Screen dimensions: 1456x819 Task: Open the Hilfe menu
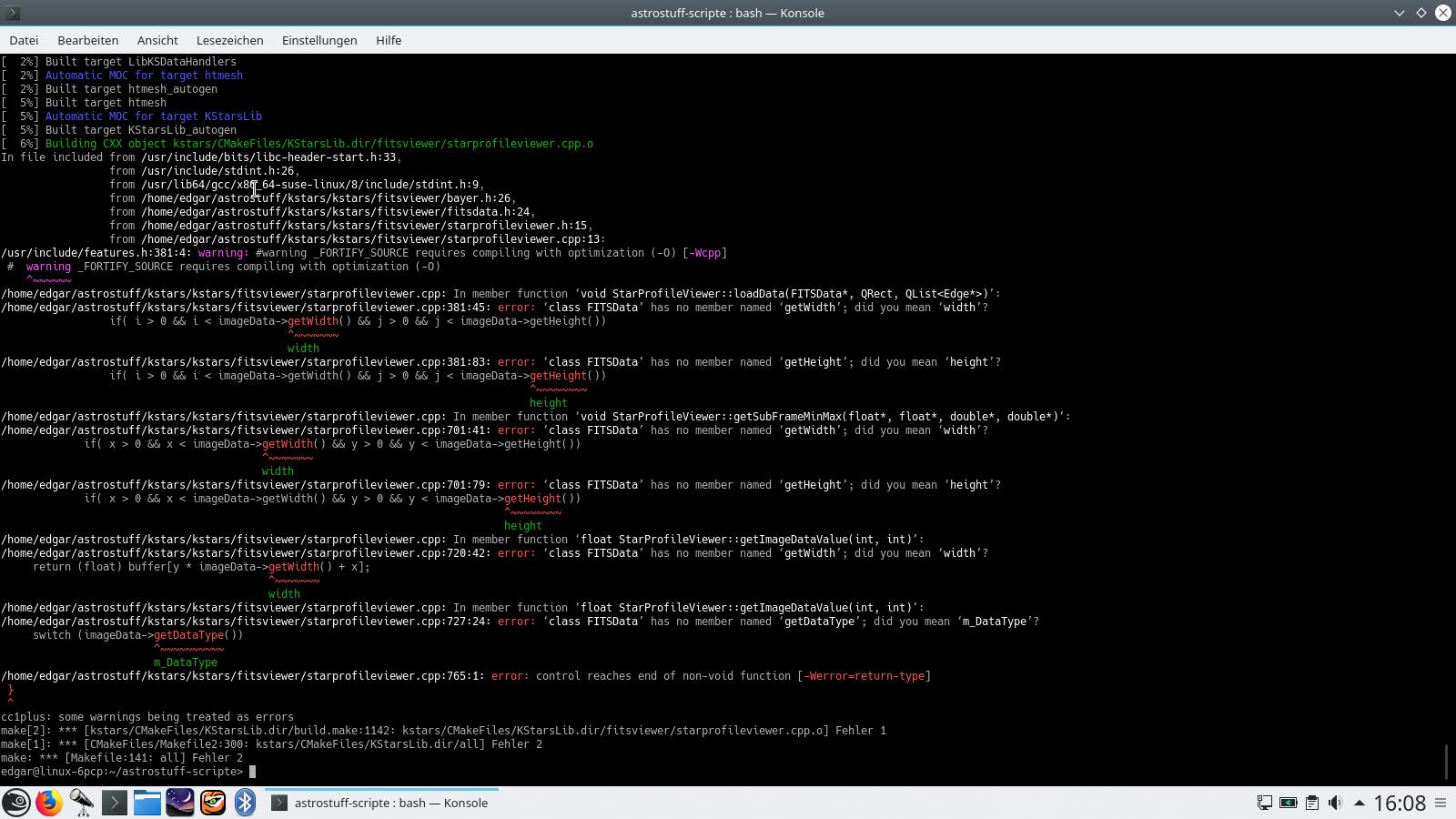point(389,40)
